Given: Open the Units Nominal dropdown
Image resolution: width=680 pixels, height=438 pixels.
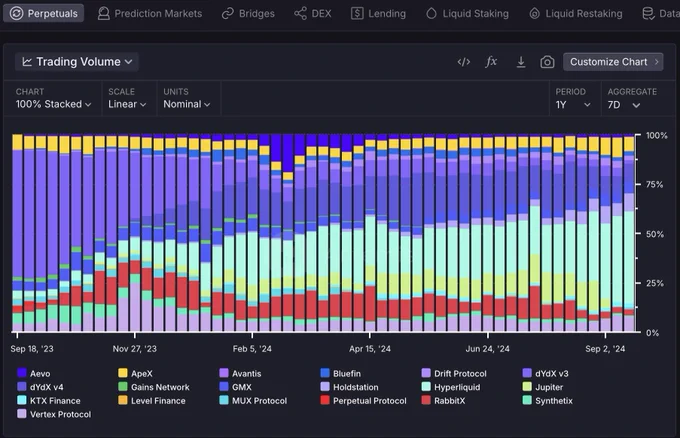Looking at the screenshot, I should click(x=186, y=105).
